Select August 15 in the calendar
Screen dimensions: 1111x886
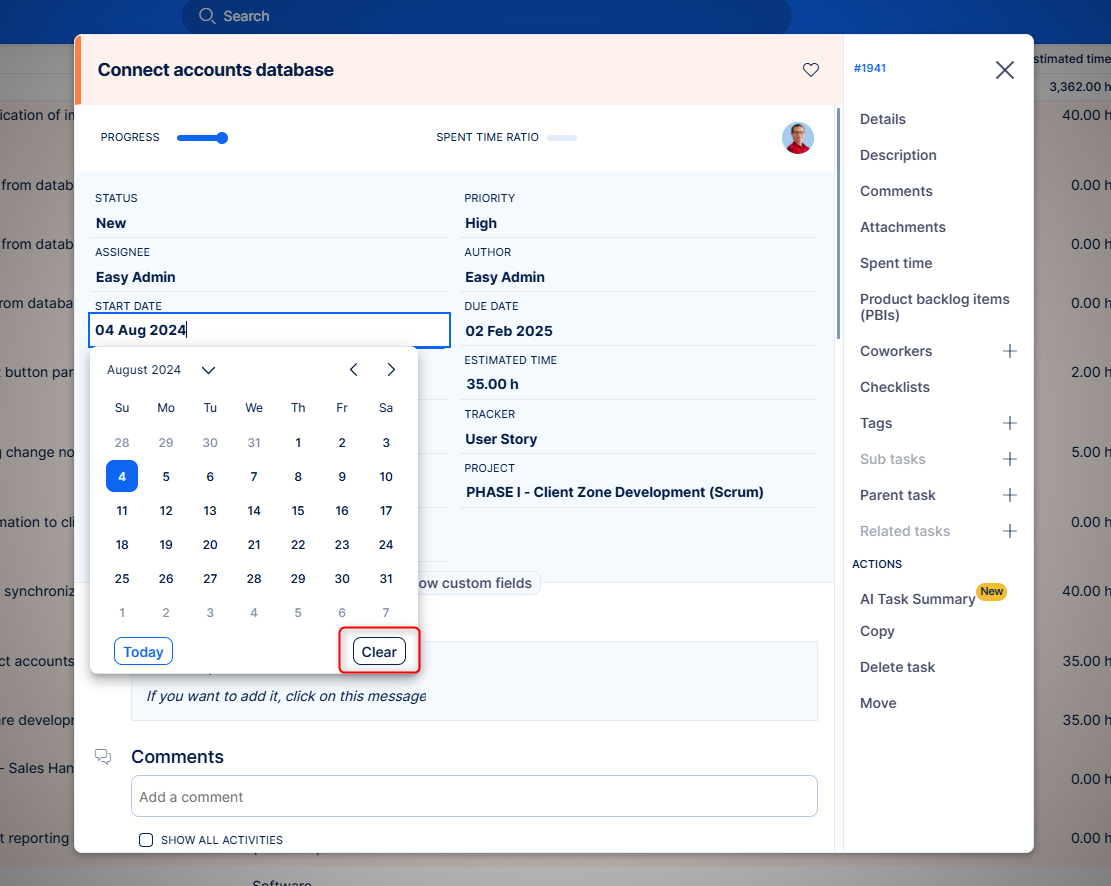[x=298, y=511]
